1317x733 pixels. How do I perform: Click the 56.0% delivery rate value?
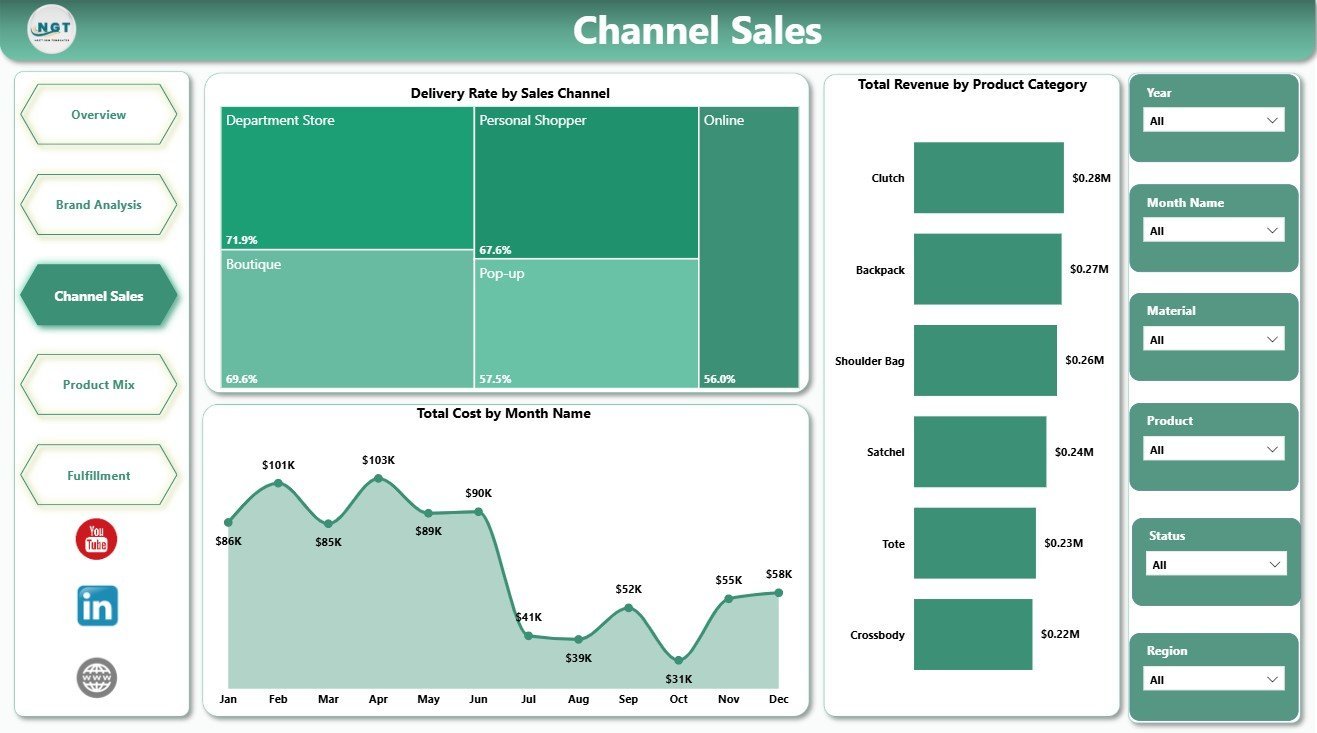pyautogui.click(x=720, y=379)
